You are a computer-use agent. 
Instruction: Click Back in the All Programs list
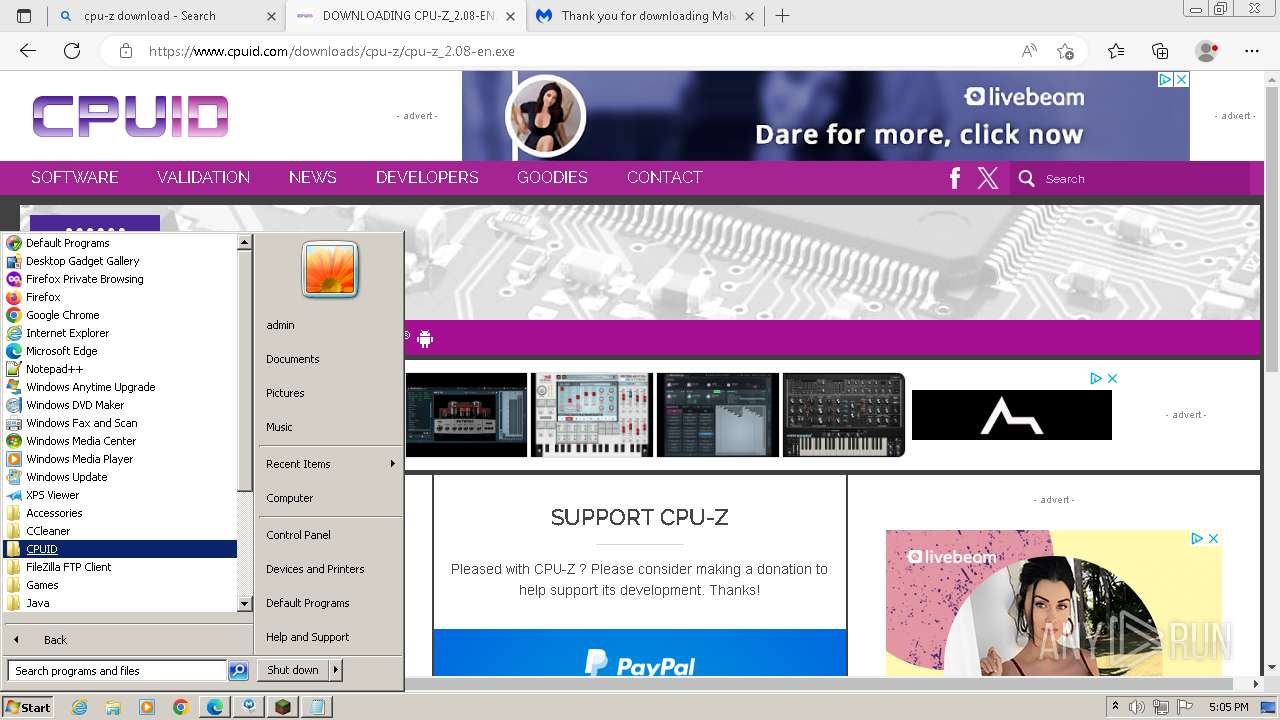[x=55, y=640]
